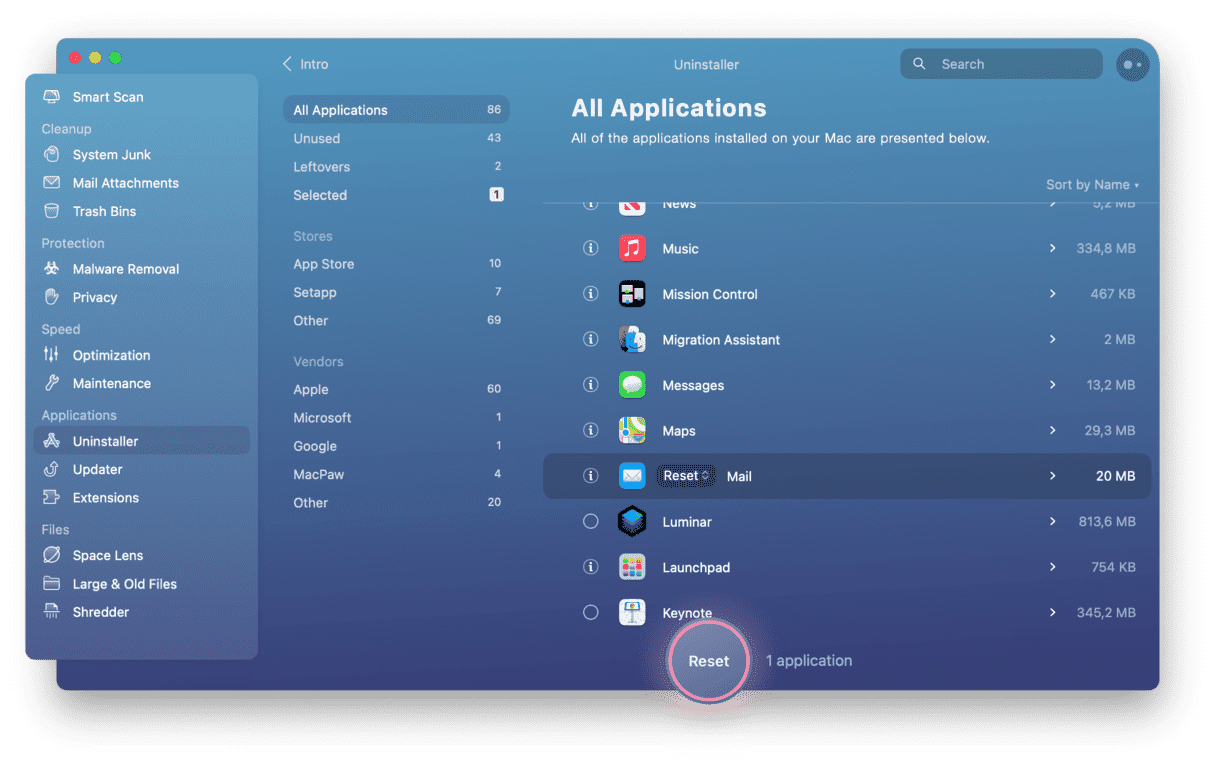Open the Reset action dropdown for Mail
Image resolution: width=1216 pixels, height=765 pixels.
686,476
